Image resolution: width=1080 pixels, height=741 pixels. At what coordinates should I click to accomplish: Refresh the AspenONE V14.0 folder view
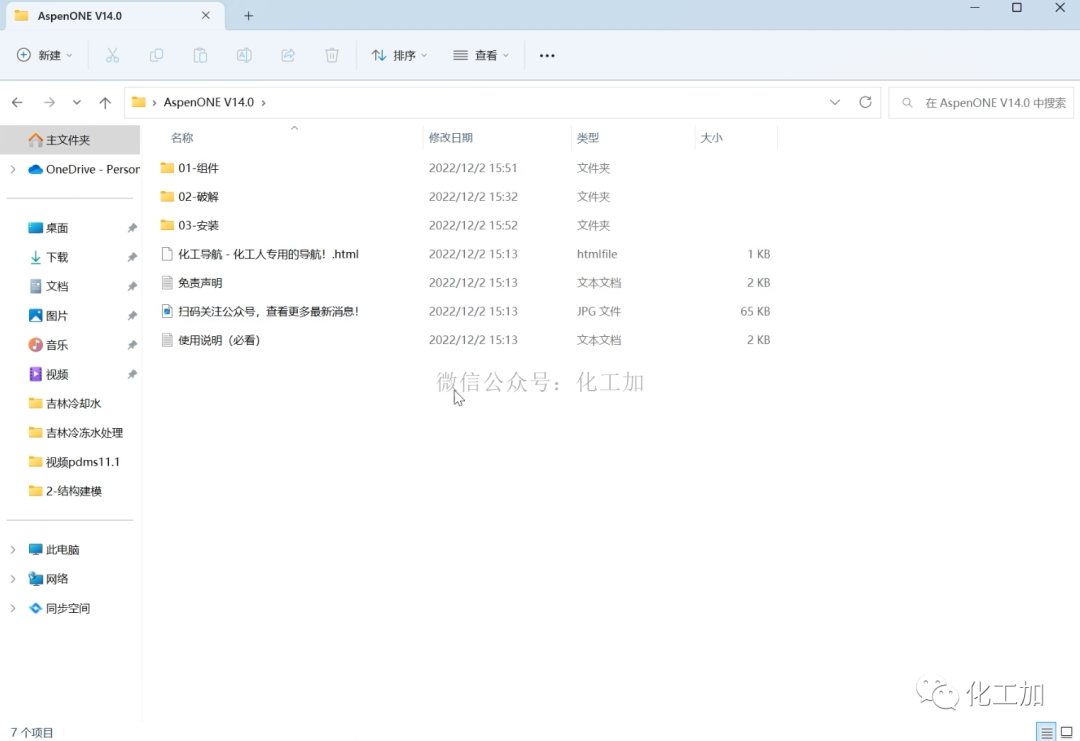pos(865,103)
